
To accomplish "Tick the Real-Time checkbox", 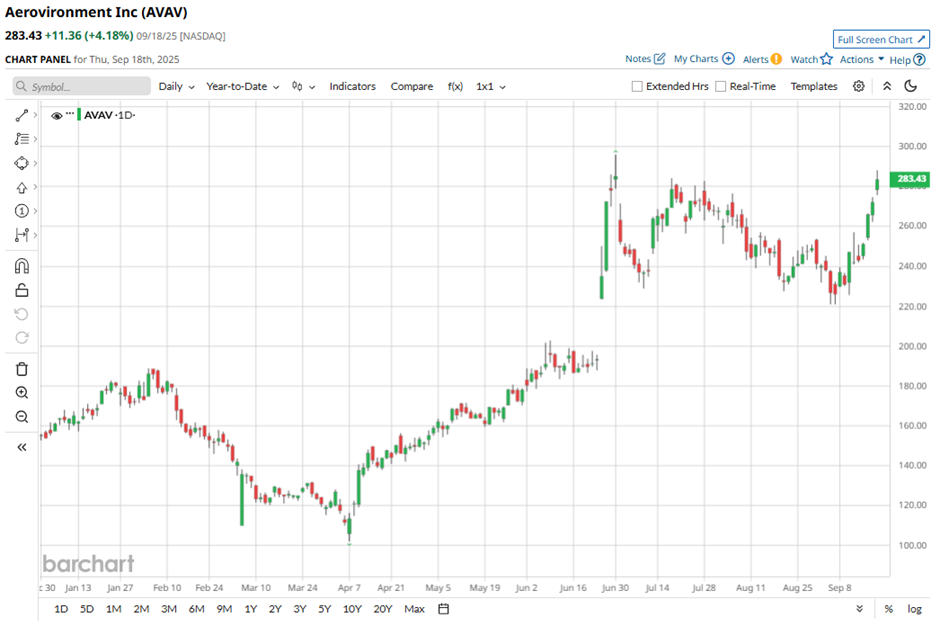I will coord(721,86).
